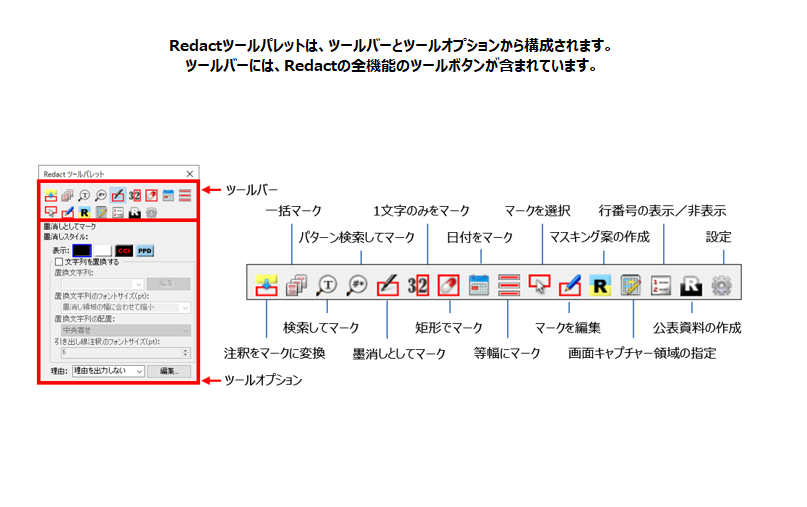The image size is (807, 507).
Task: Select batch mark pages icon in Redact palette window
Action: coord(67,195)
